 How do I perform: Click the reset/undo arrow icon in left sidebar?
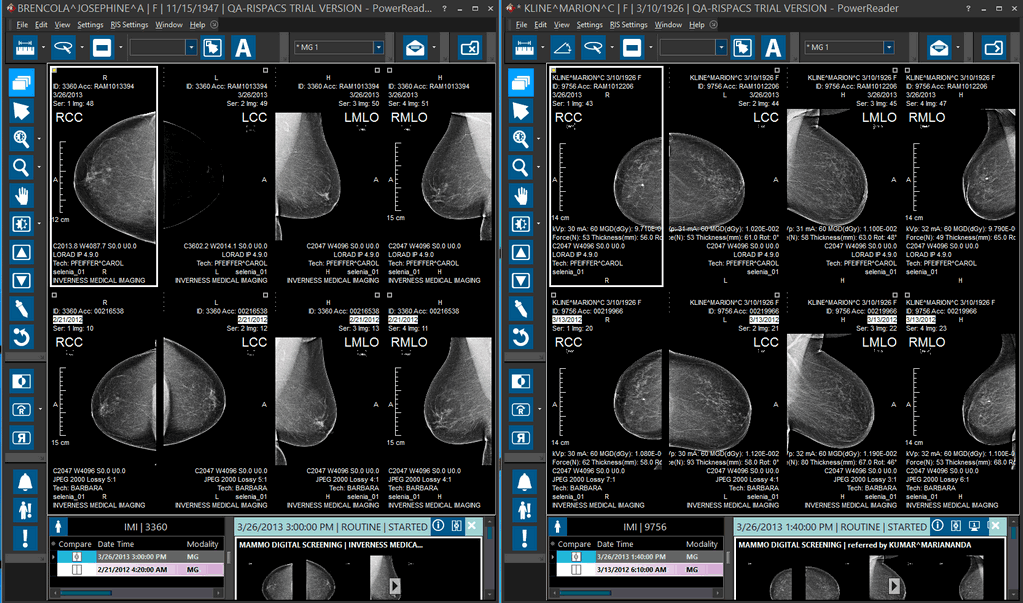point(21,337)
